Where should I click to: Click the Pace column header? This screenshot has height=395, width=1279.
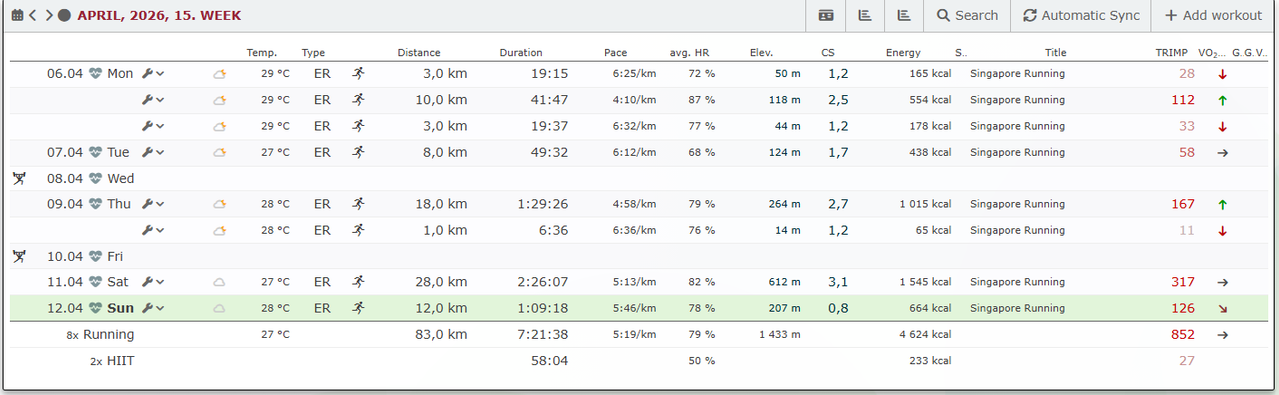pos(616,52)
